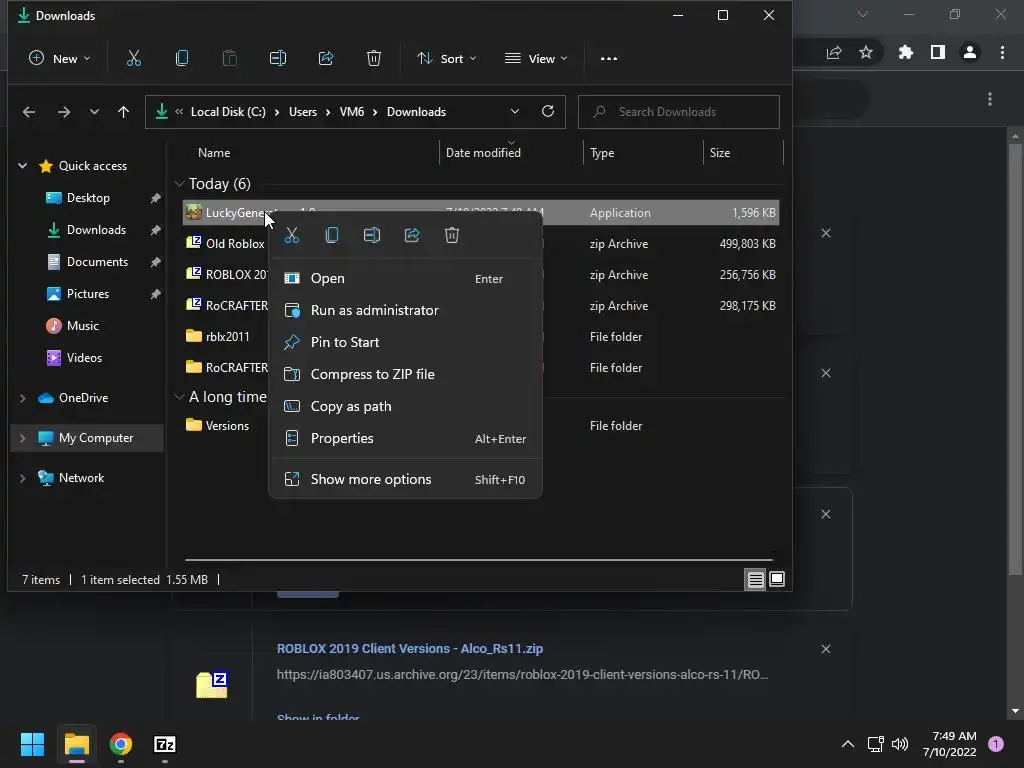
Task: Go forward with the Forward arrow
Action: click(x=63, y=112)
